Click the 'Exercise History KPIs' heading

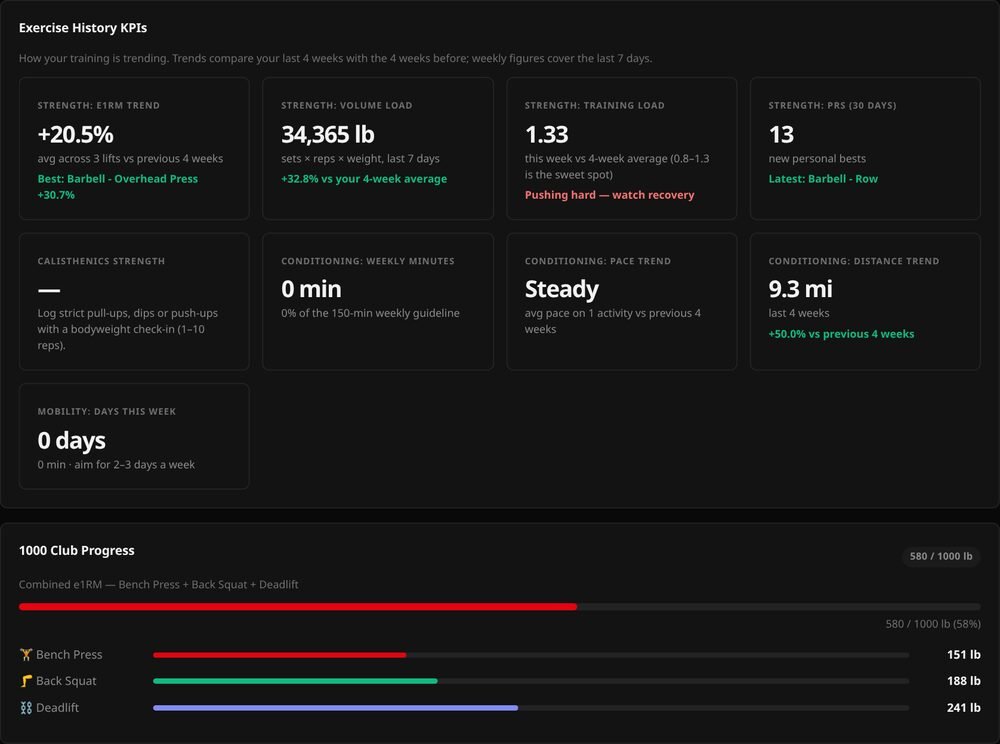(83, 28)
